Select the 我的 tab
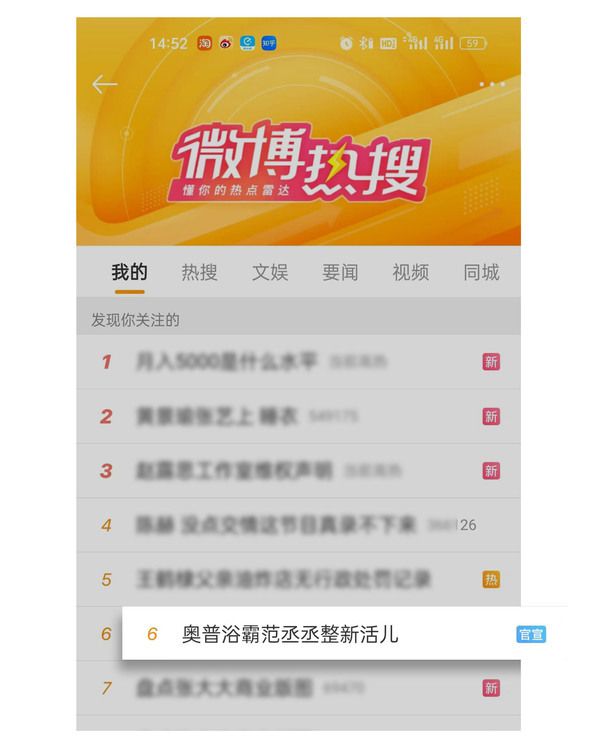The image size is (600, 750). [x=129, y=272]
